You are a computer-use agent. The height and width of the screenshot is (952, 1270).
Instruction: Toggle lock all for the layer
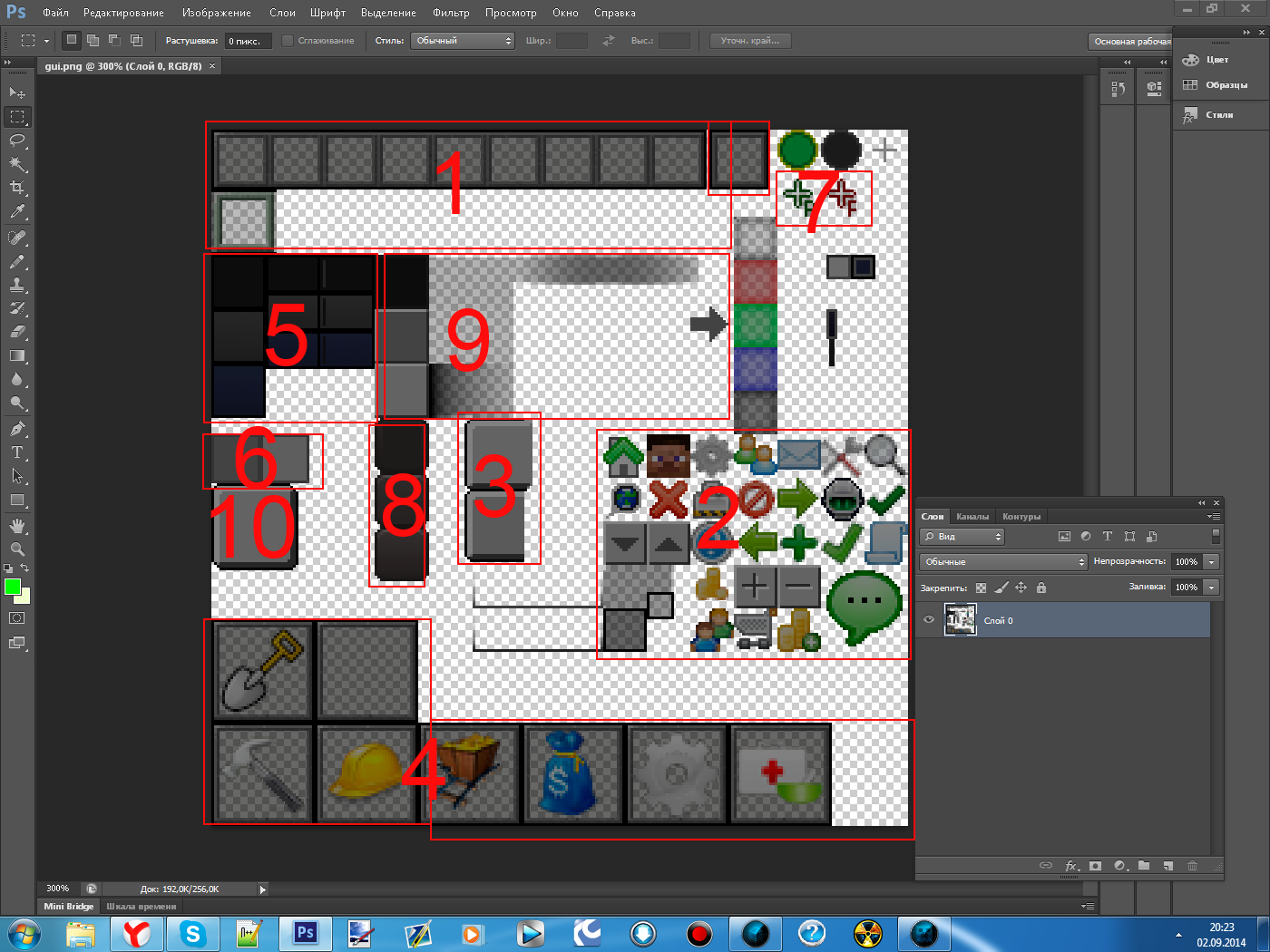(x=1041, y=588)
